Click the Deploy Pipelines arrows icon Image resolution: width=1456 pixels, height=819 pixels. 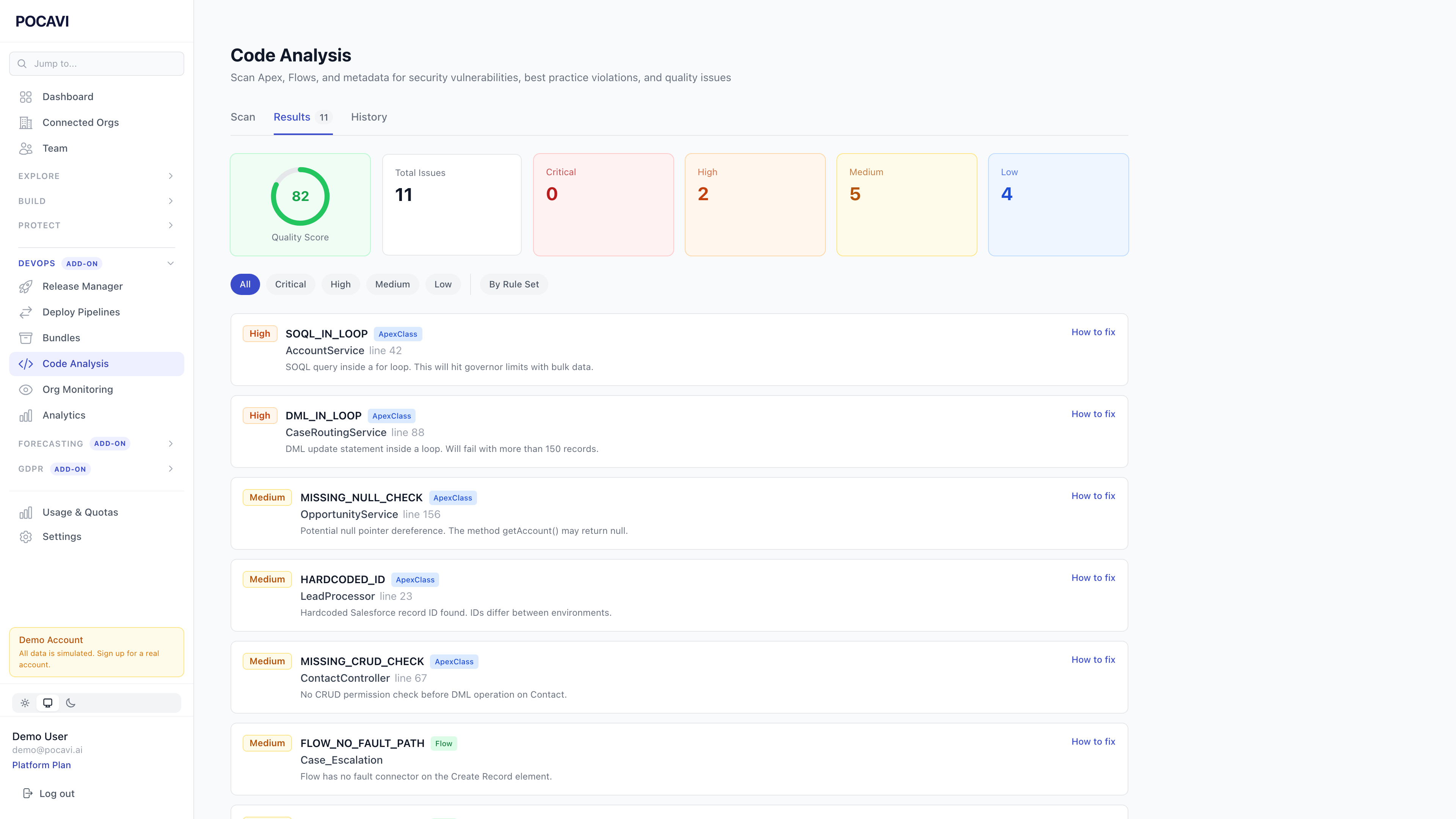[x=25, y=312]
